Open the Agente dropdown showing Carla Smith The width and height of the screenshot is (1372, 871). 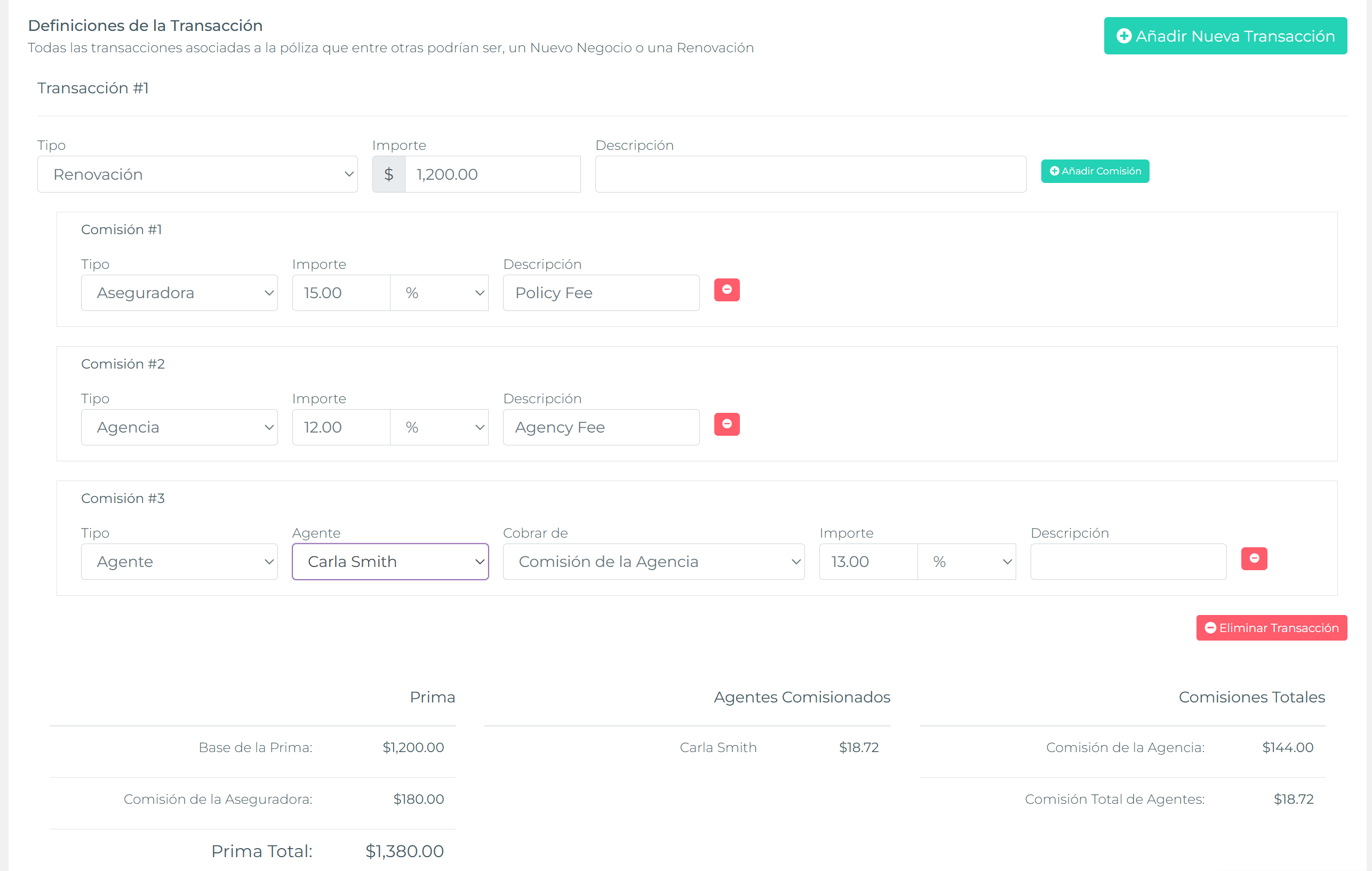click(390, 562)
